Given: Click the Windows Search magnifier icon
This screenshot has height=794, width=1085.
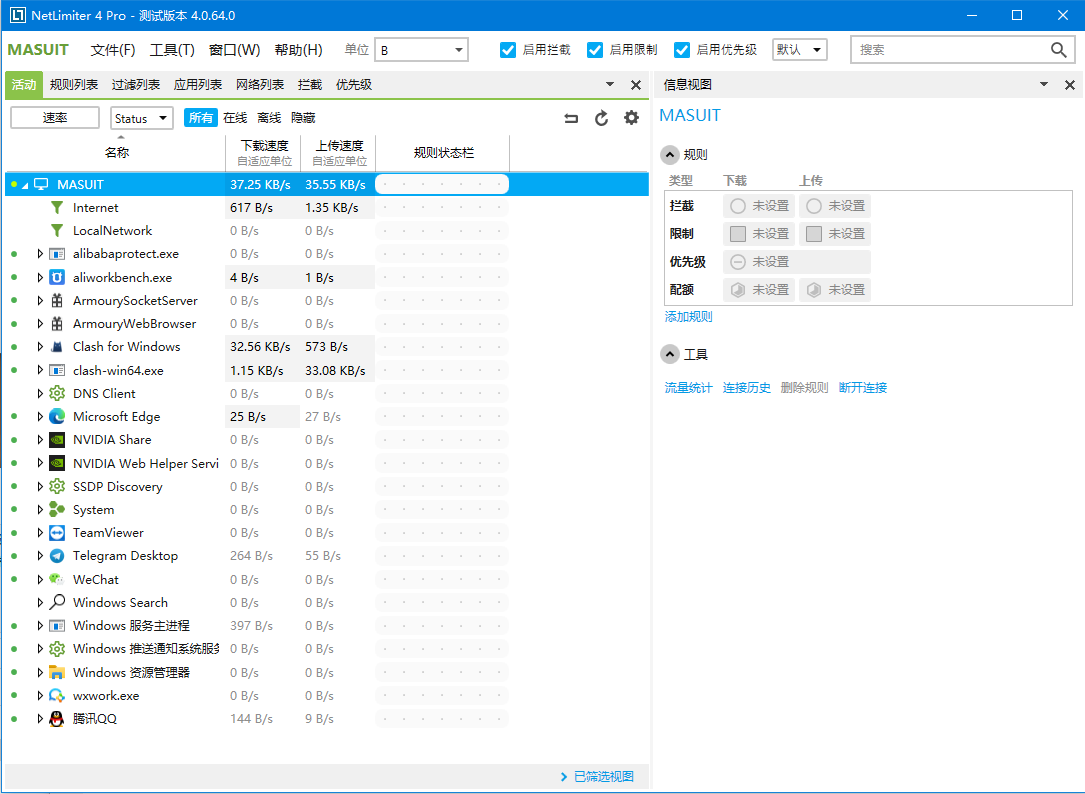Looking at the screenshot, I should (57, 602).
